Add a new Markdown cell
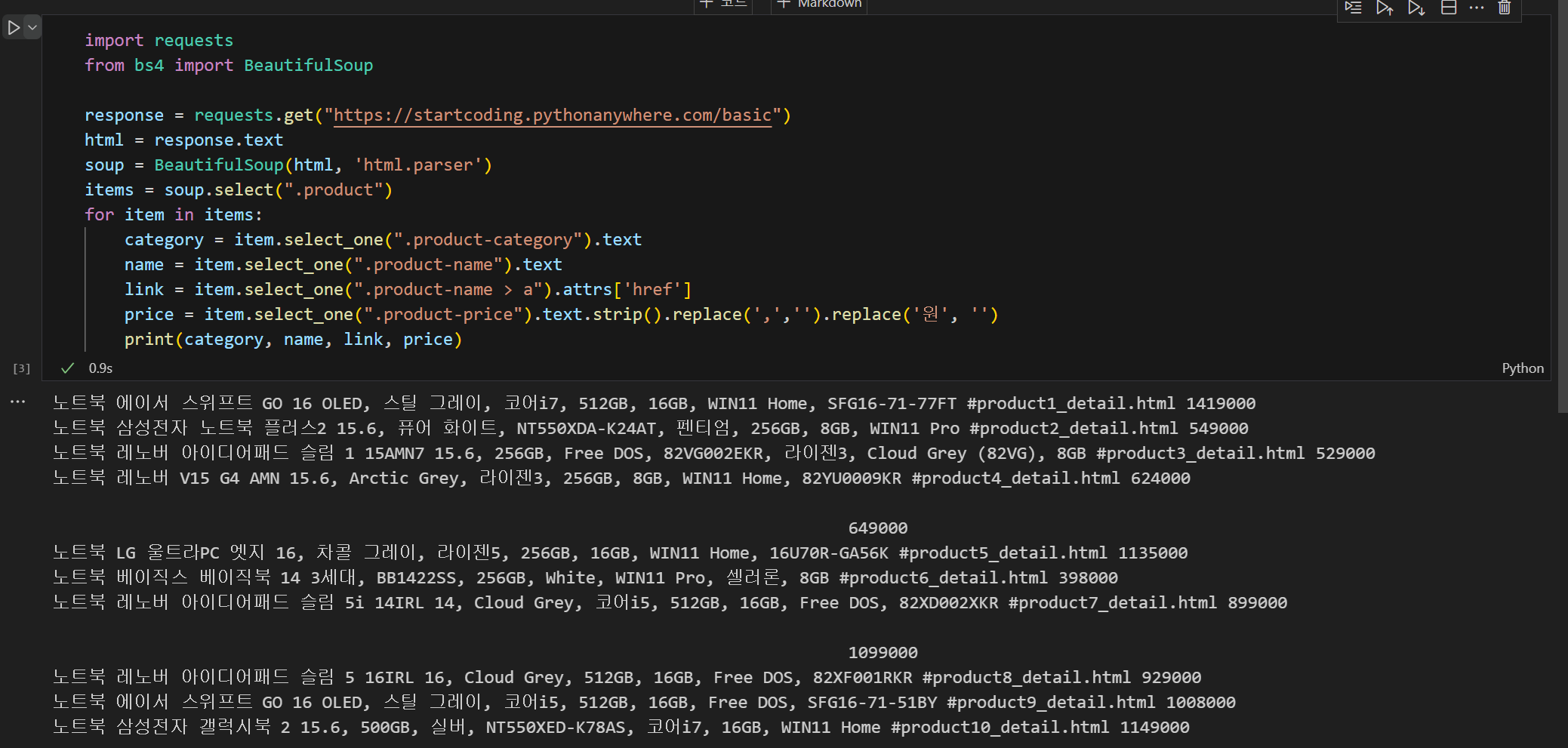 pyautogui.click(x=819, y=4)
